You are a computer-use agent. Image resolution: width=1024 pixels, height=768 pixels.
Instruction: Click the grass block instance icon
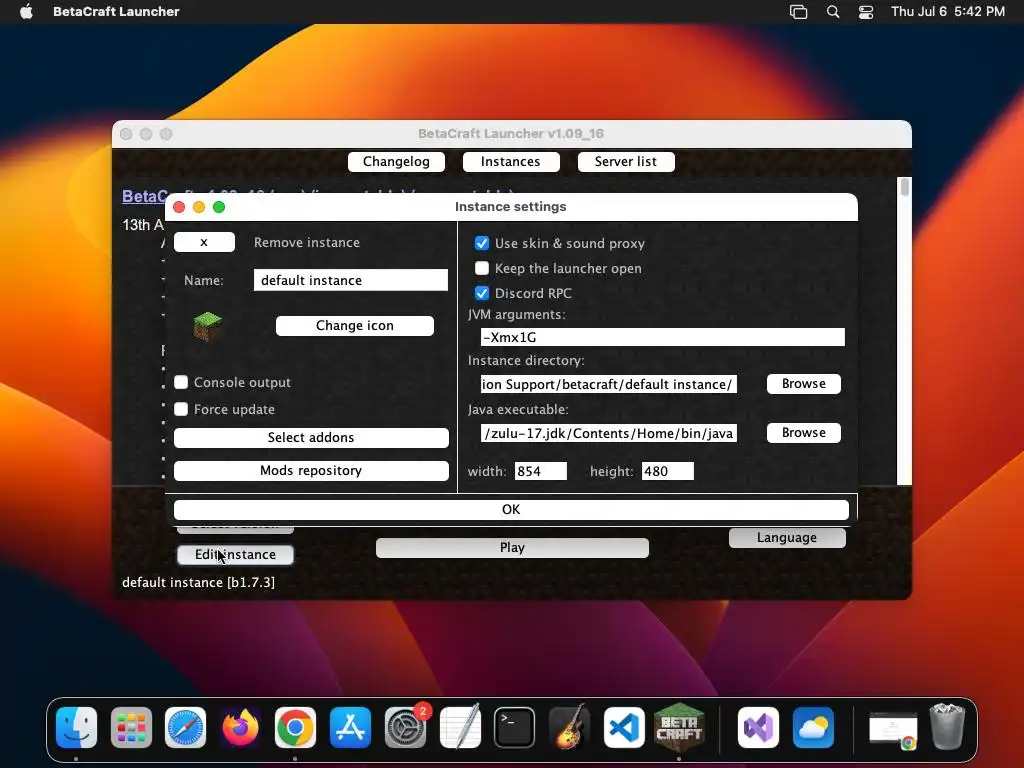click(x=208, y=326)
